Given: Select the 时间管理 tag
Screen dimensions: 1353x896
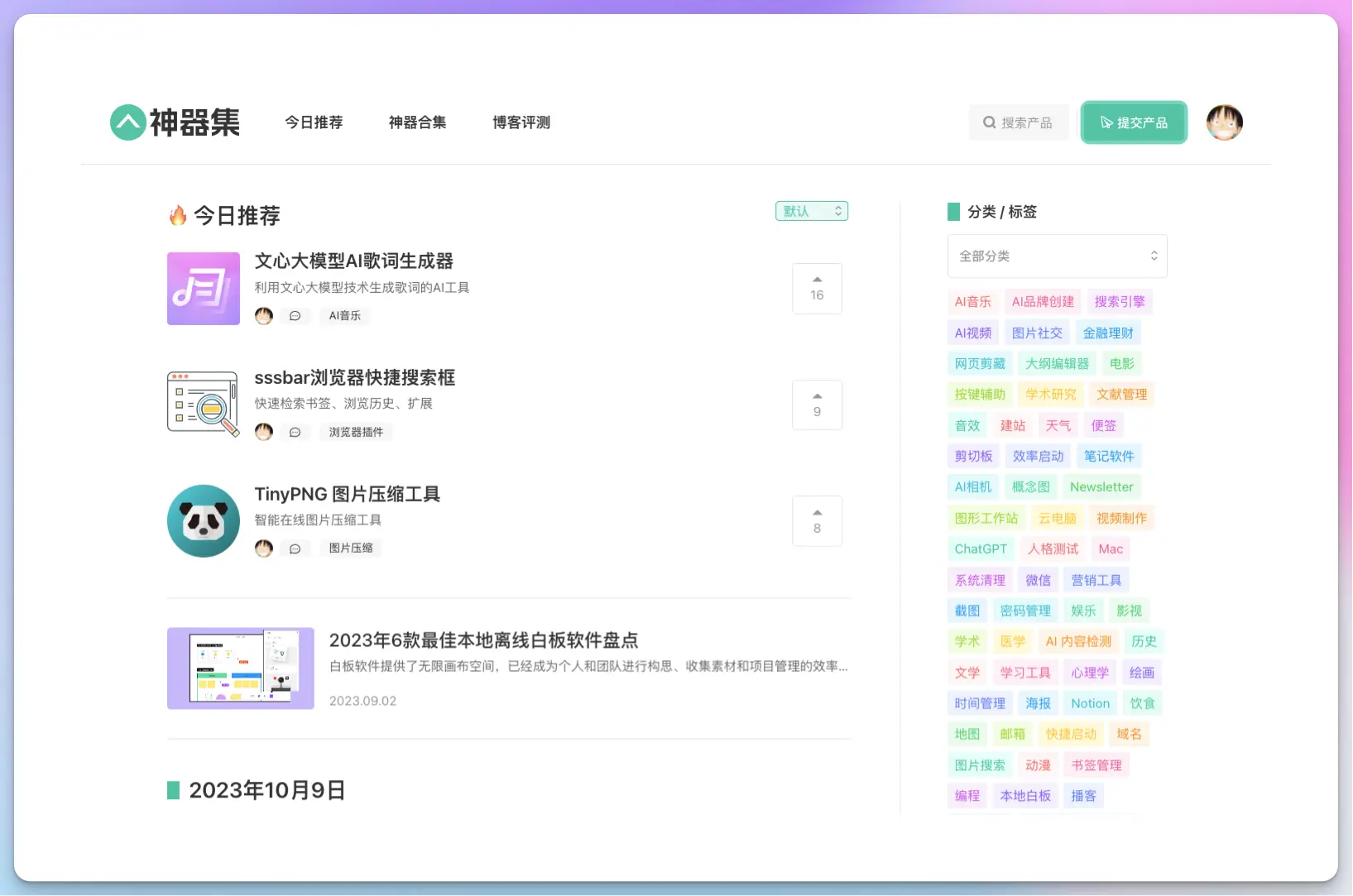Looking at the screenshot, I should 980,704.
